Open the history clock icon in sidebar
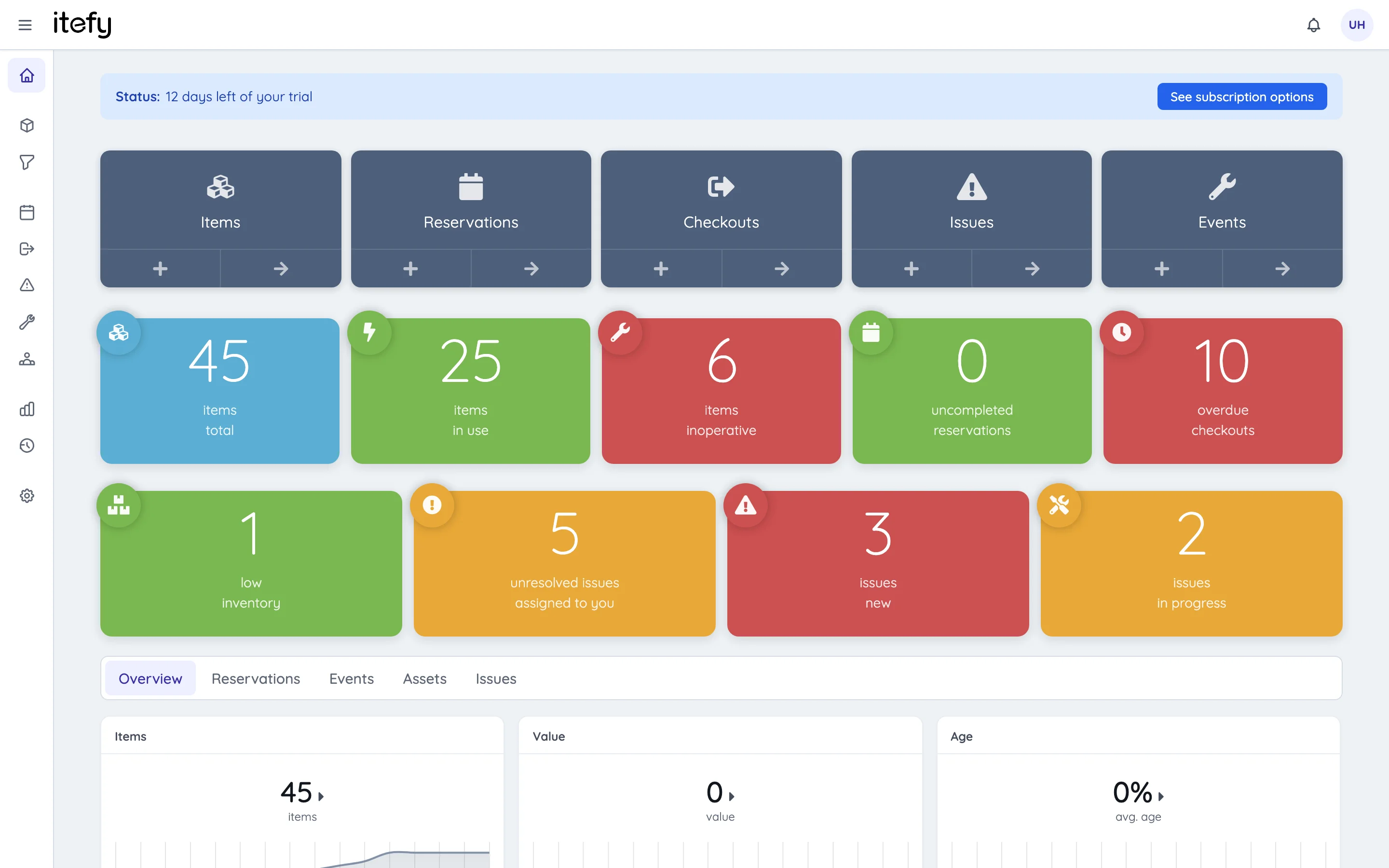Image resolution: width=1389 pixels, height=868 pixels. tap(27, 446)
